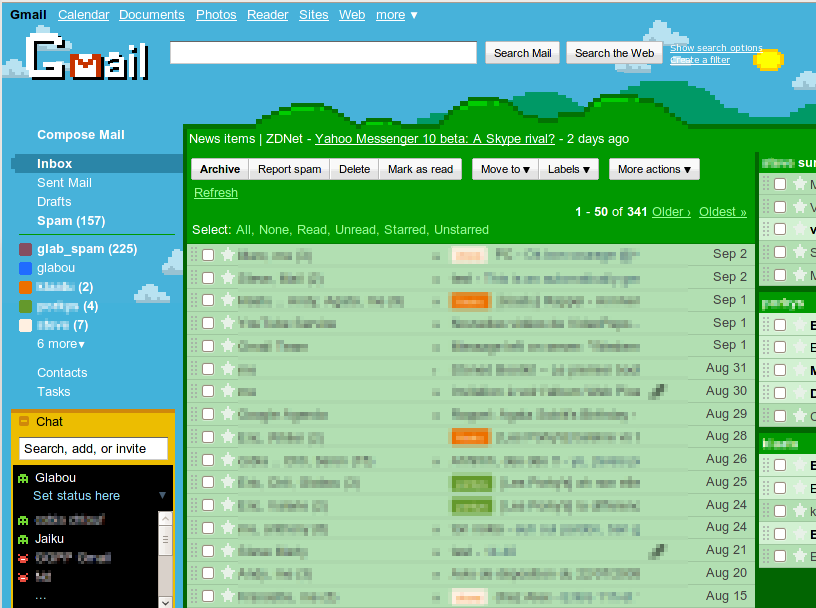This screenshot has width=816, height=608.
Task: Select the checkbox for the Aug 30 email
Action: (x=208, y=391)
